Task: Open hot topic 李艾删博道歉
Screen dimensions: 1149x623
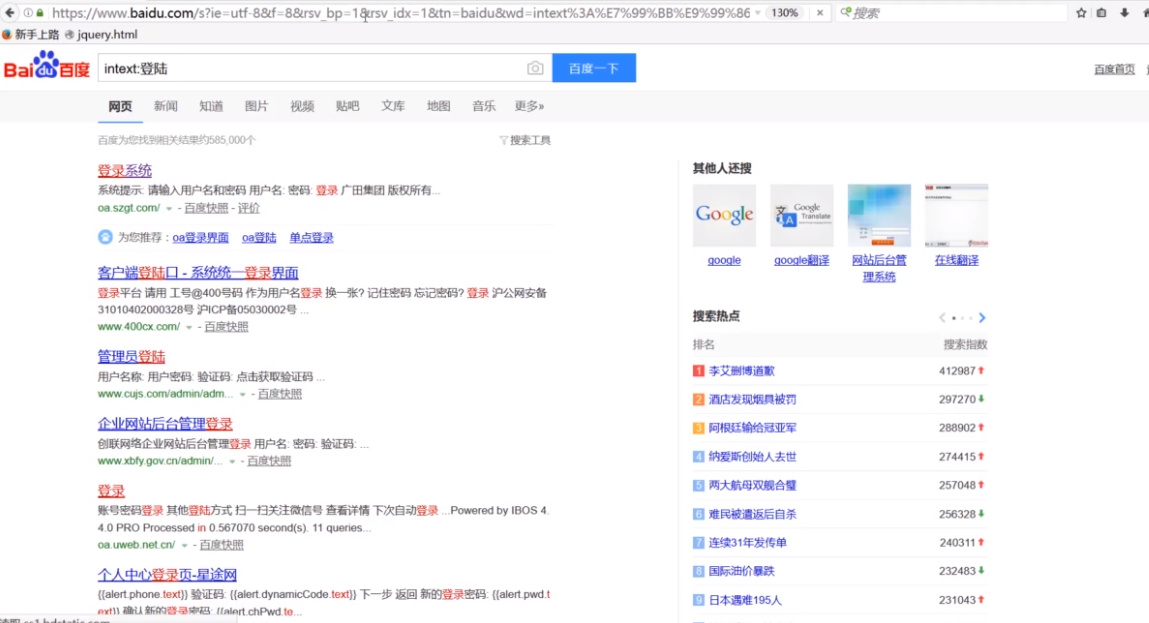Action: (x=742, y=371)
